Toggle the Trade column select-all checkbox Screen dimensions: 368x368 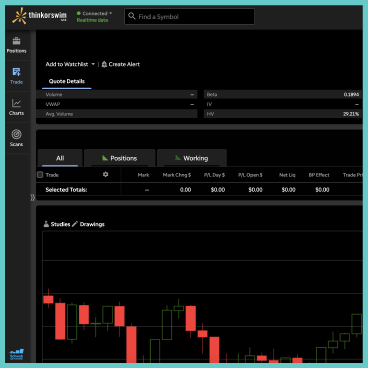pos(40,175)
